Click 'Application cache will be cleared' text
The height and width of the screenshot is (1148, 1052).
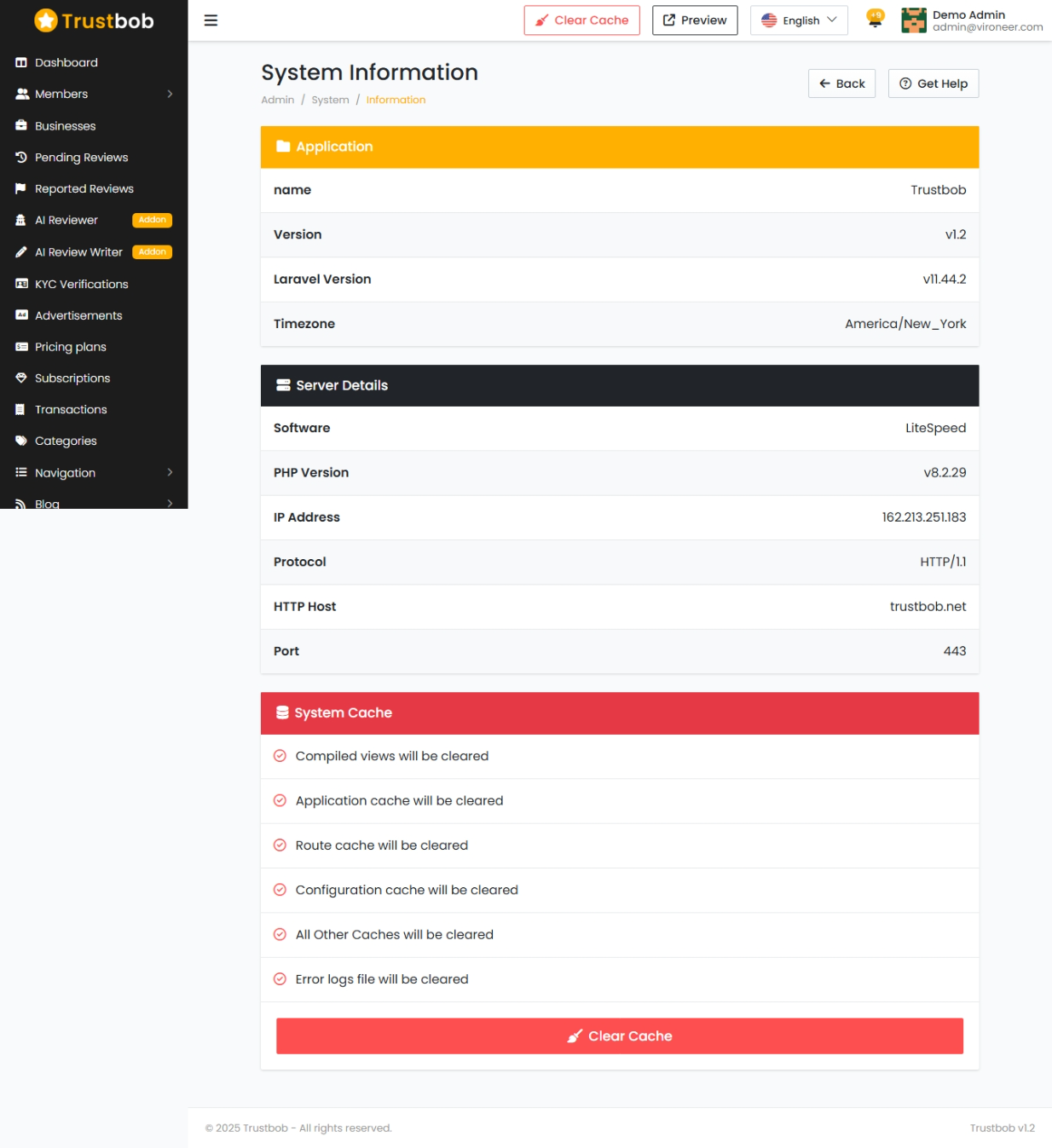coord(400,800)
